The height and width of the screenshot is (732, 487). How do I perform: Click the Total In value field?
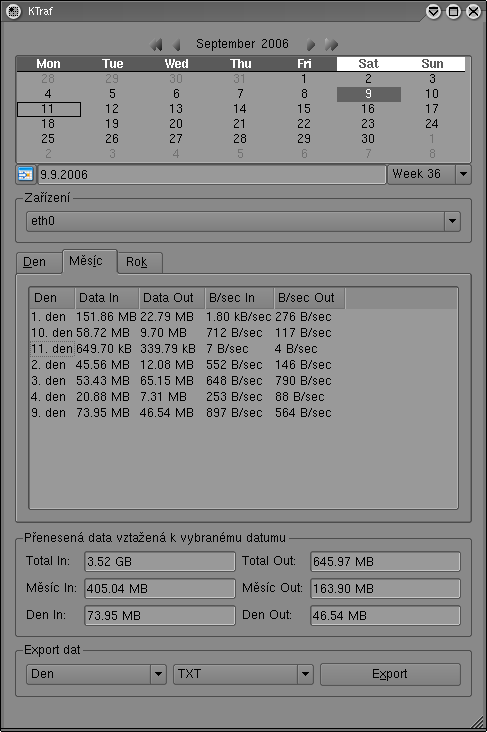tap(160, 562)
